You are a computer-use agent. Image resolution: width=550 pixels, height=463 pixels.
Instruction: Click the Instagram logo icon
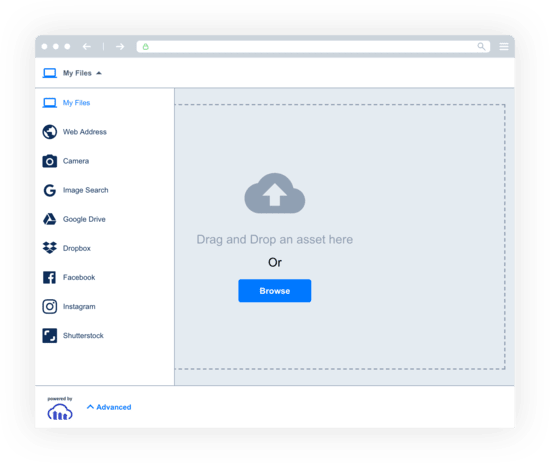pyautogui.click(x=49, y=307)
